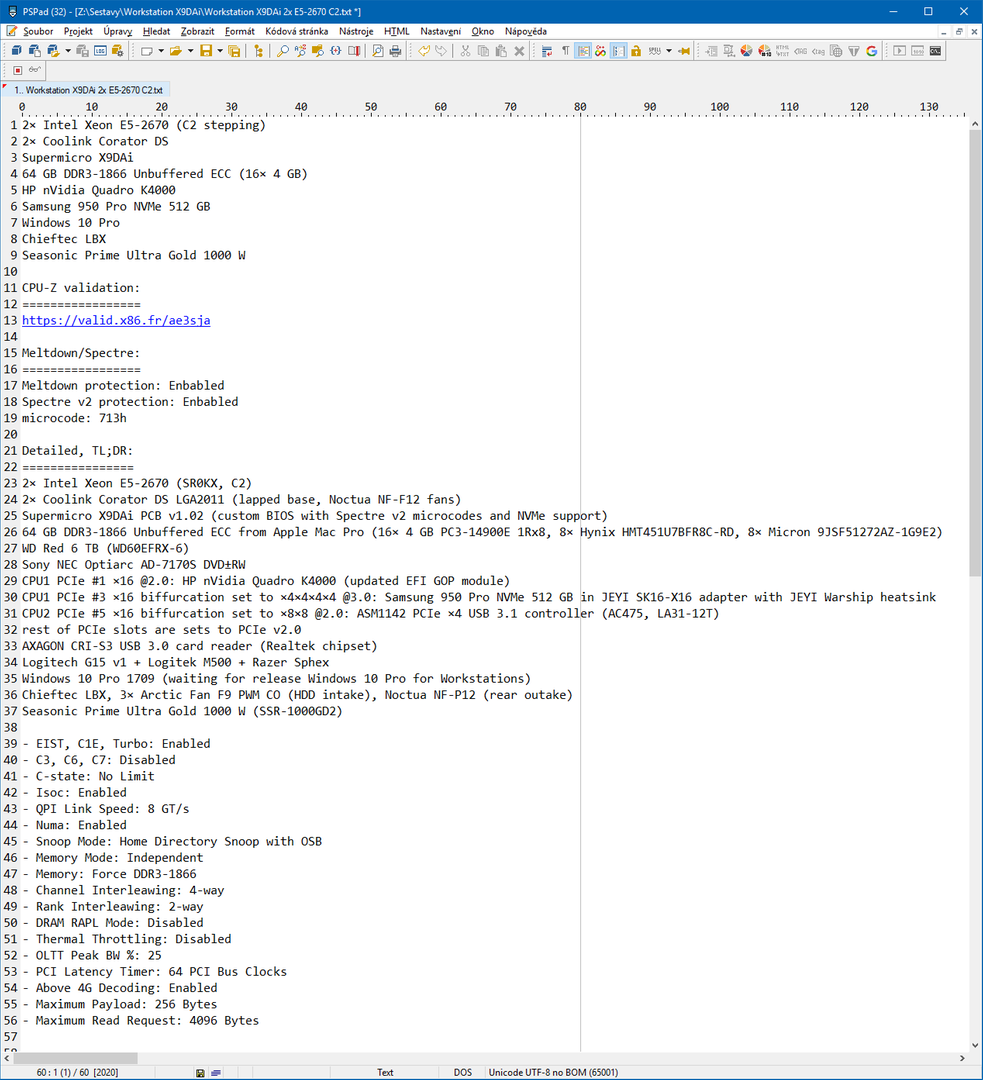The width and height of the screenshot is (983, 1080).
Task: Click the Find and replace icon
Action: coord(300,51)
